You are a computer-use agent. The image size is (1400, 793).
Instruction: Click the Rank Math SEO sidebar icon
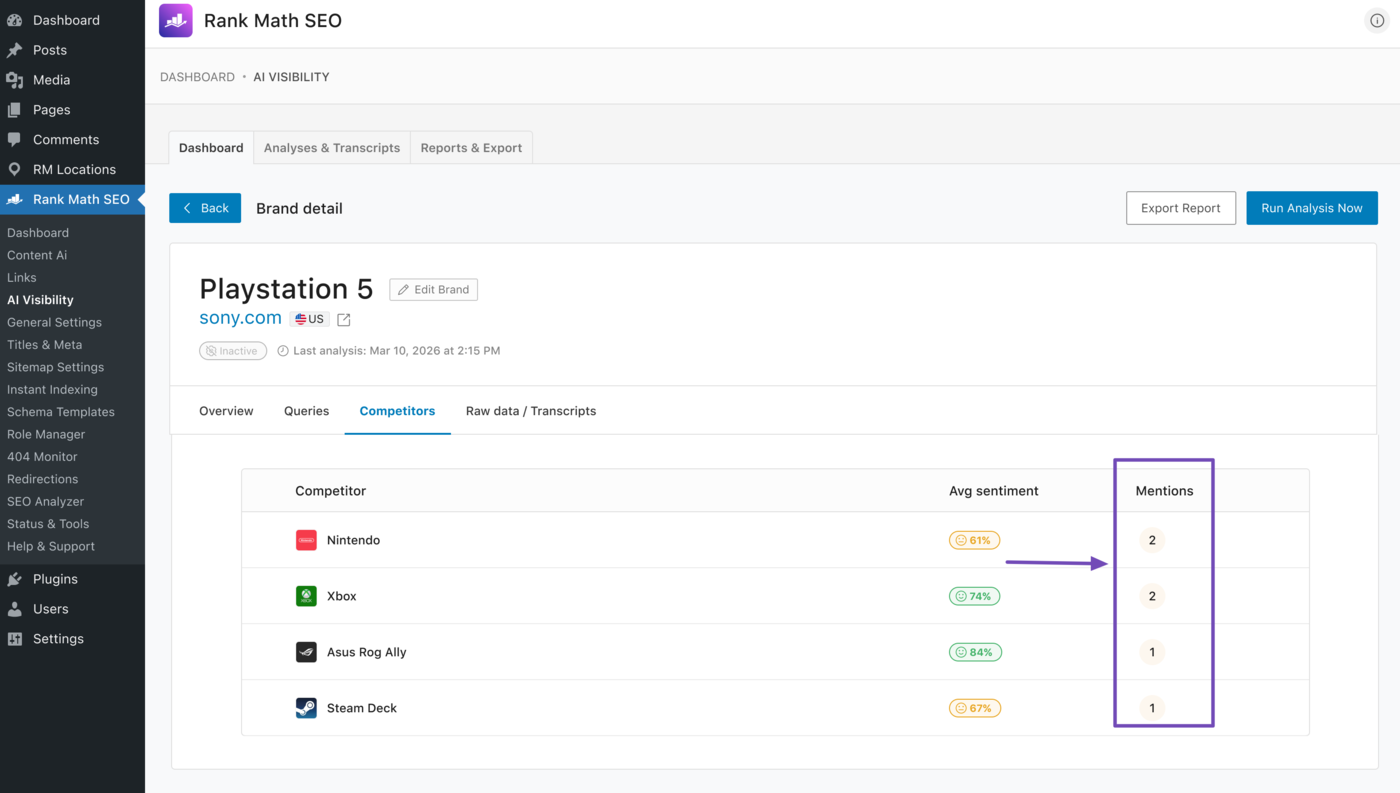click(15, 200)
